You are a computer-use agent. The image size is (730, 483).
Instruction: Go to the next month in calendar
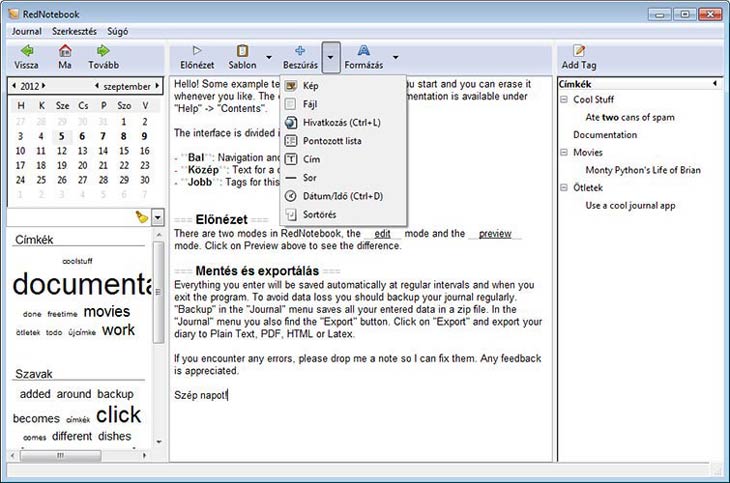pos(157,86)
